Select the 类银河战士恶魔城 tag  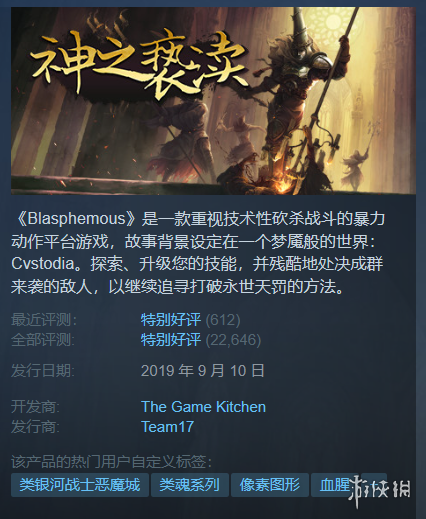pos(80,485)
